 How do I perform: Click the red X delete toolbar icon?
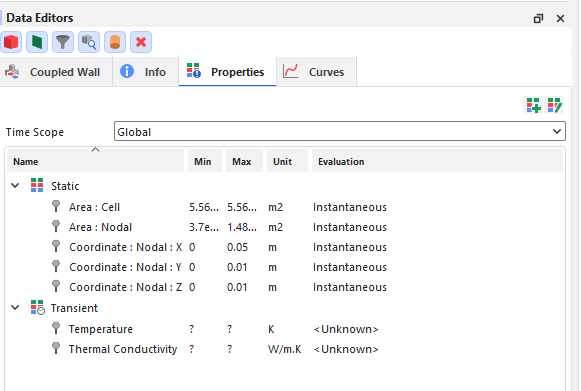pyautogui.click(x=141, y=42)
